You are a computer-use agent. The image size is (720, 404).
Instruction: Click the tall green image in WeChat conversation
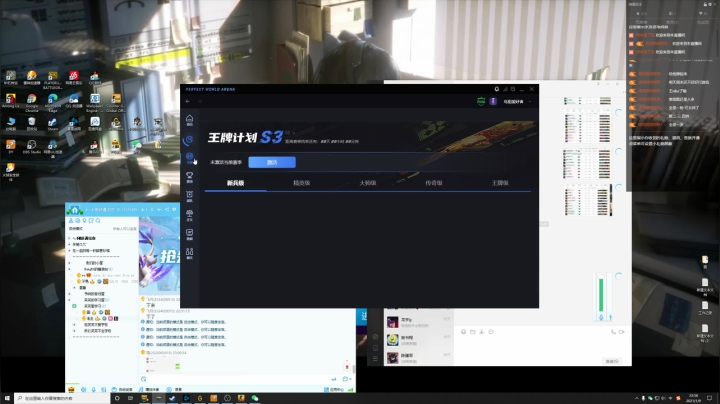click(x=601, y=296)
